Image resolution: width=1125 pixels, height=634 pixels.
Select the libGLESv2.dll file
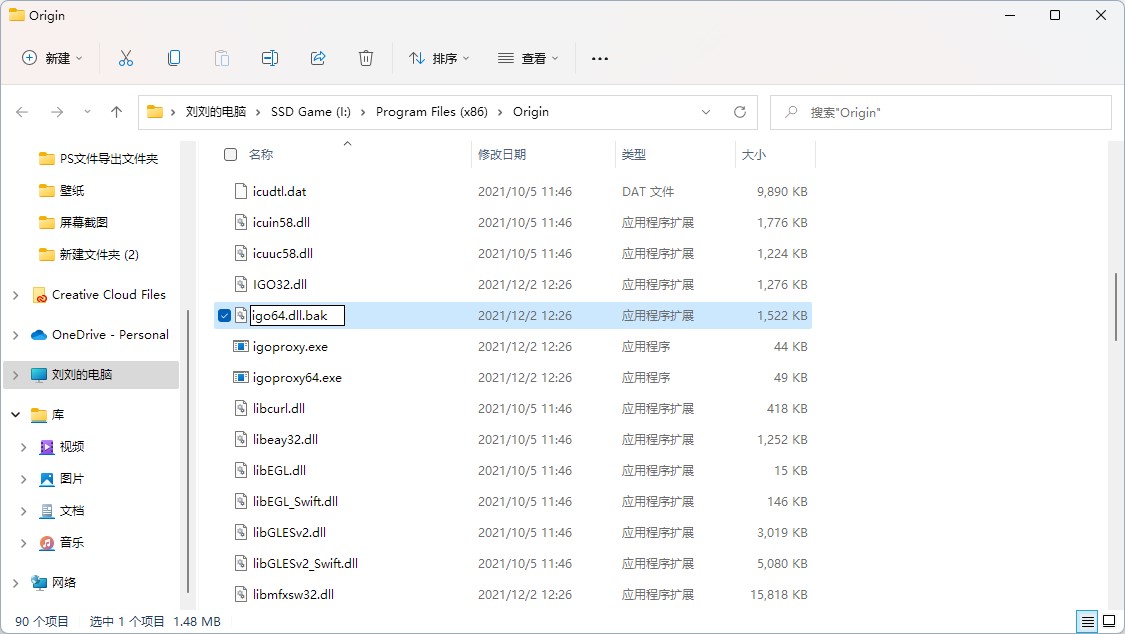point(289,531)
